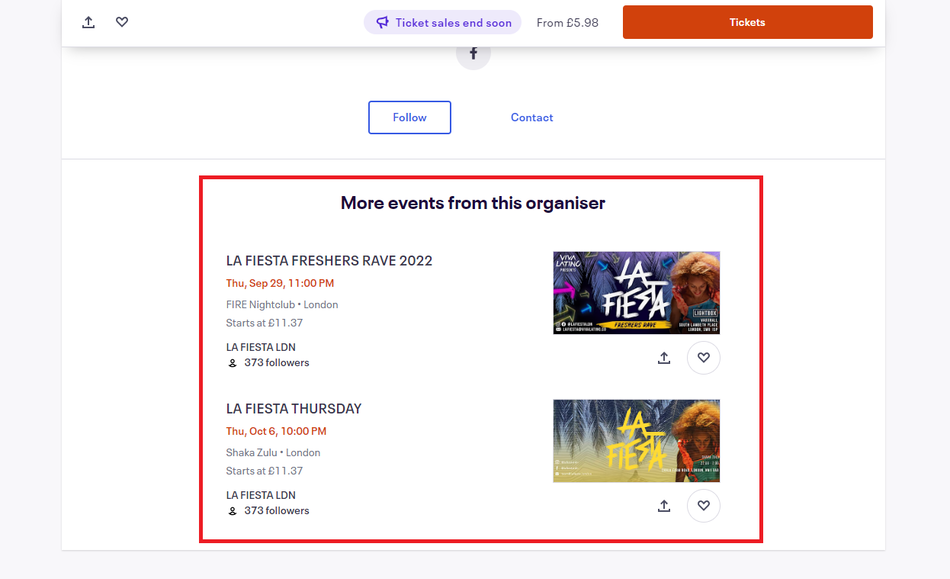Screen dimensions: 950x579
Task: Click the Freshers Rave event banner image
Action: (x=636, y=292)
